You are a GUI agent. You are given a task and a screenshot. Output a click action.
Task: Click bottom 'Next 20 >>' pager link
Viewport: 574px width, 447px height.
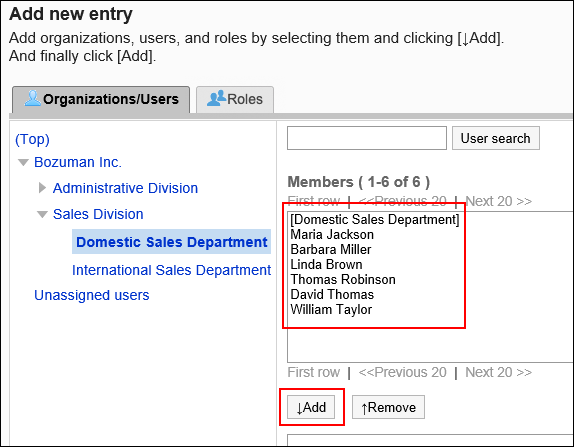[498, 372]
